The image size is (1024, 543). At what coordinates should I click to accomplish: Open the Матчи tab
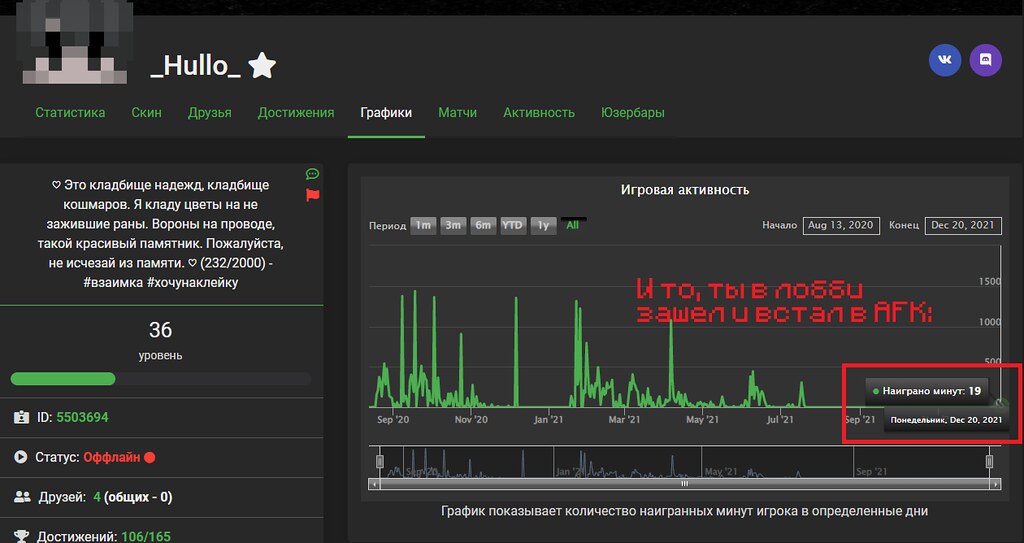tap(457, 113)
